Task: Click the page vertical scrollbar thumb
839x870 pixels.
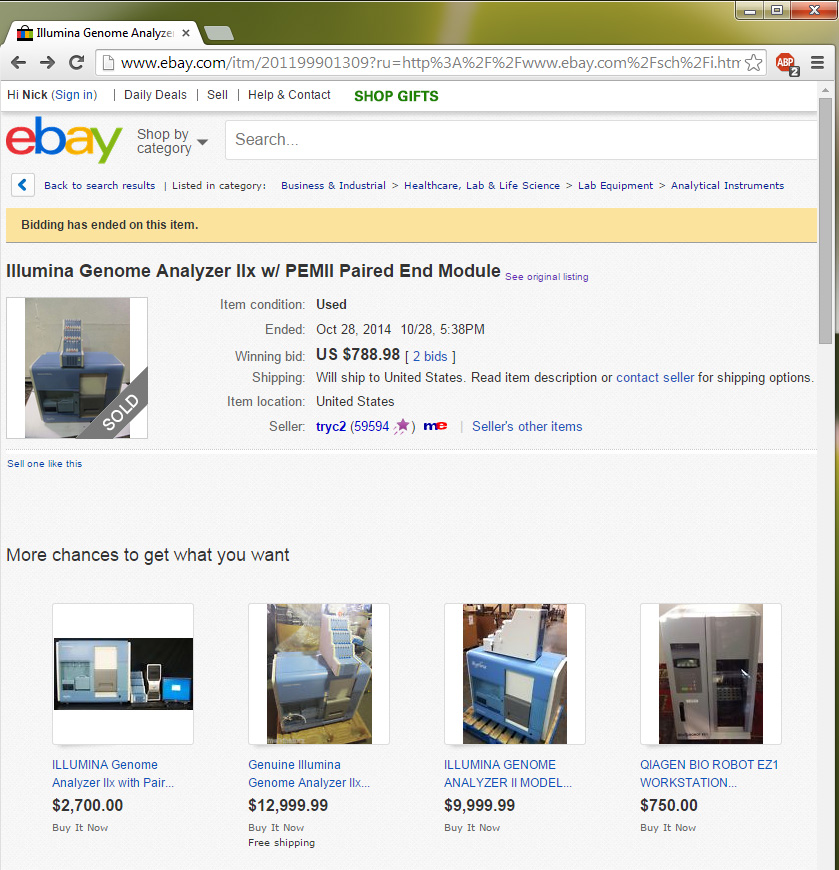Action: 825,221
